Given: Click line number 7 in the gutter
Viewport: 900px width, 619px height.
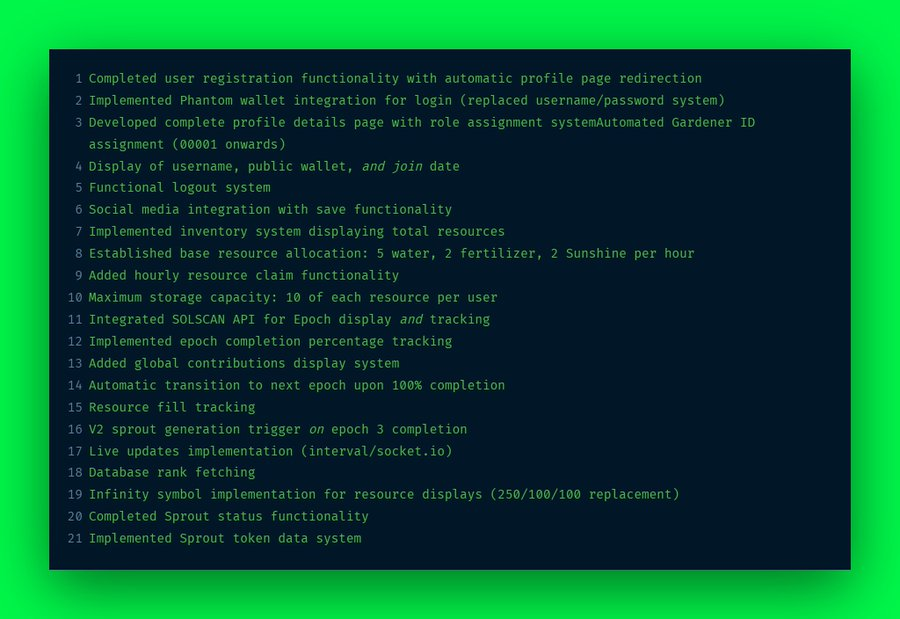Looking at the screenshot, I should click(x=79, y=231).
